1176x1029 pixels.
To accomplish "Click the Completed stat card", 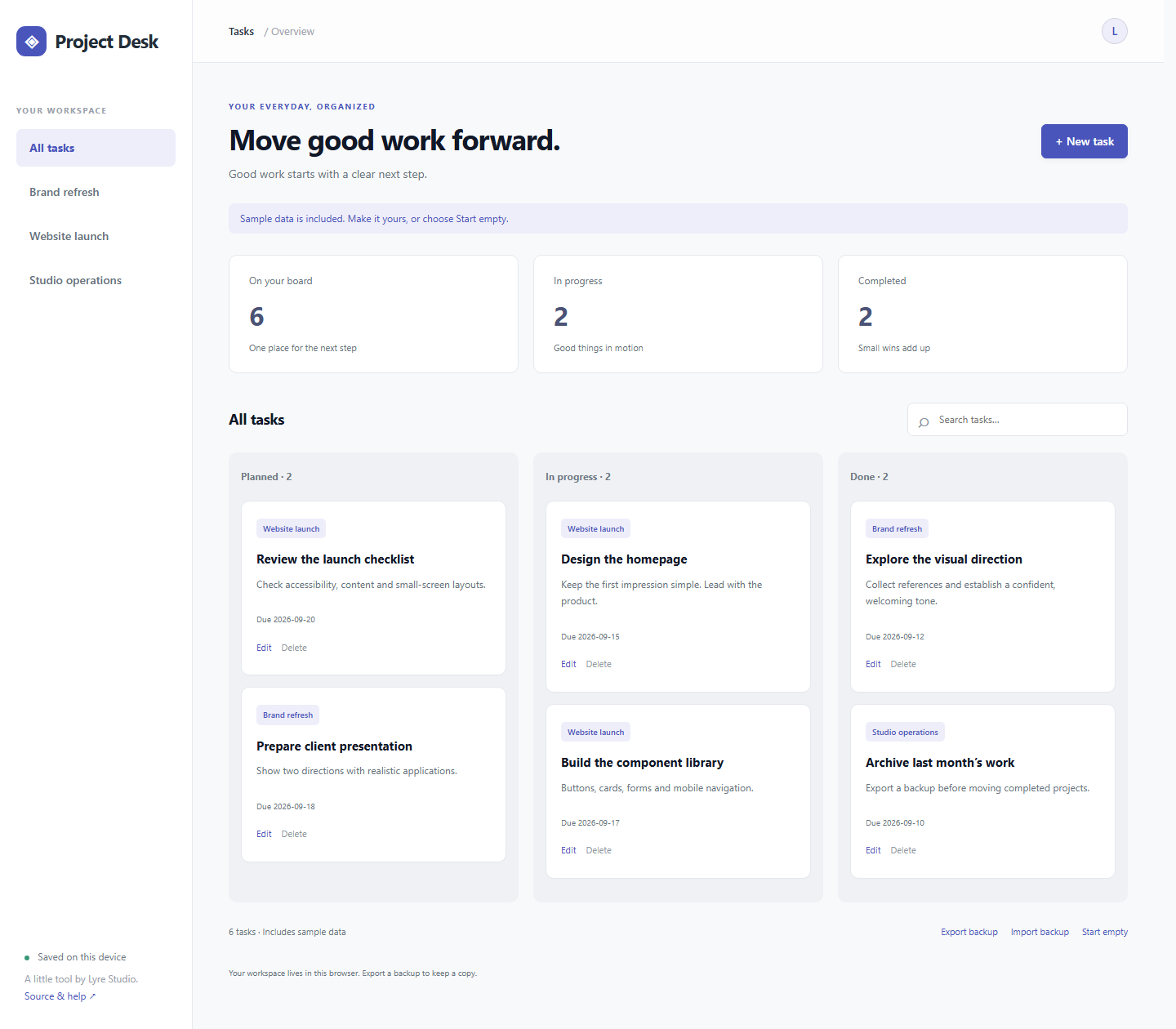I will pos(982,314).
